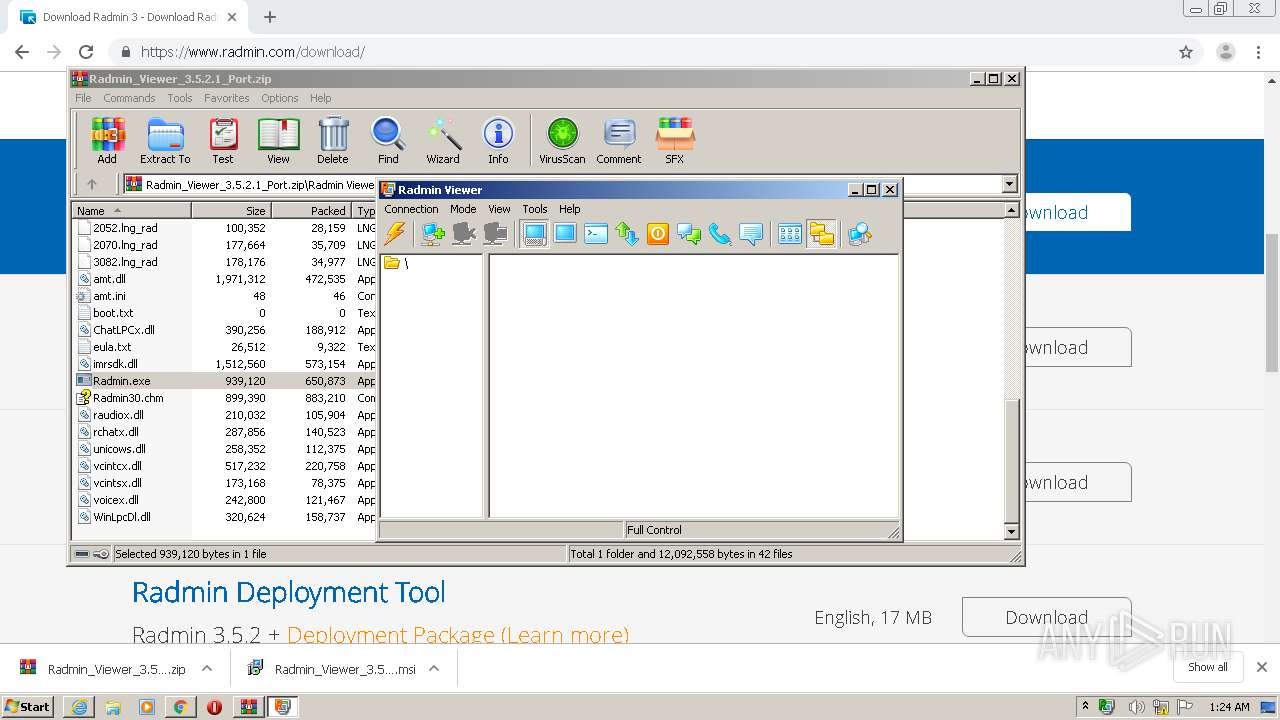
Task: Select View Only mode icon in Radmin Viewer
Action: [565, 234]
